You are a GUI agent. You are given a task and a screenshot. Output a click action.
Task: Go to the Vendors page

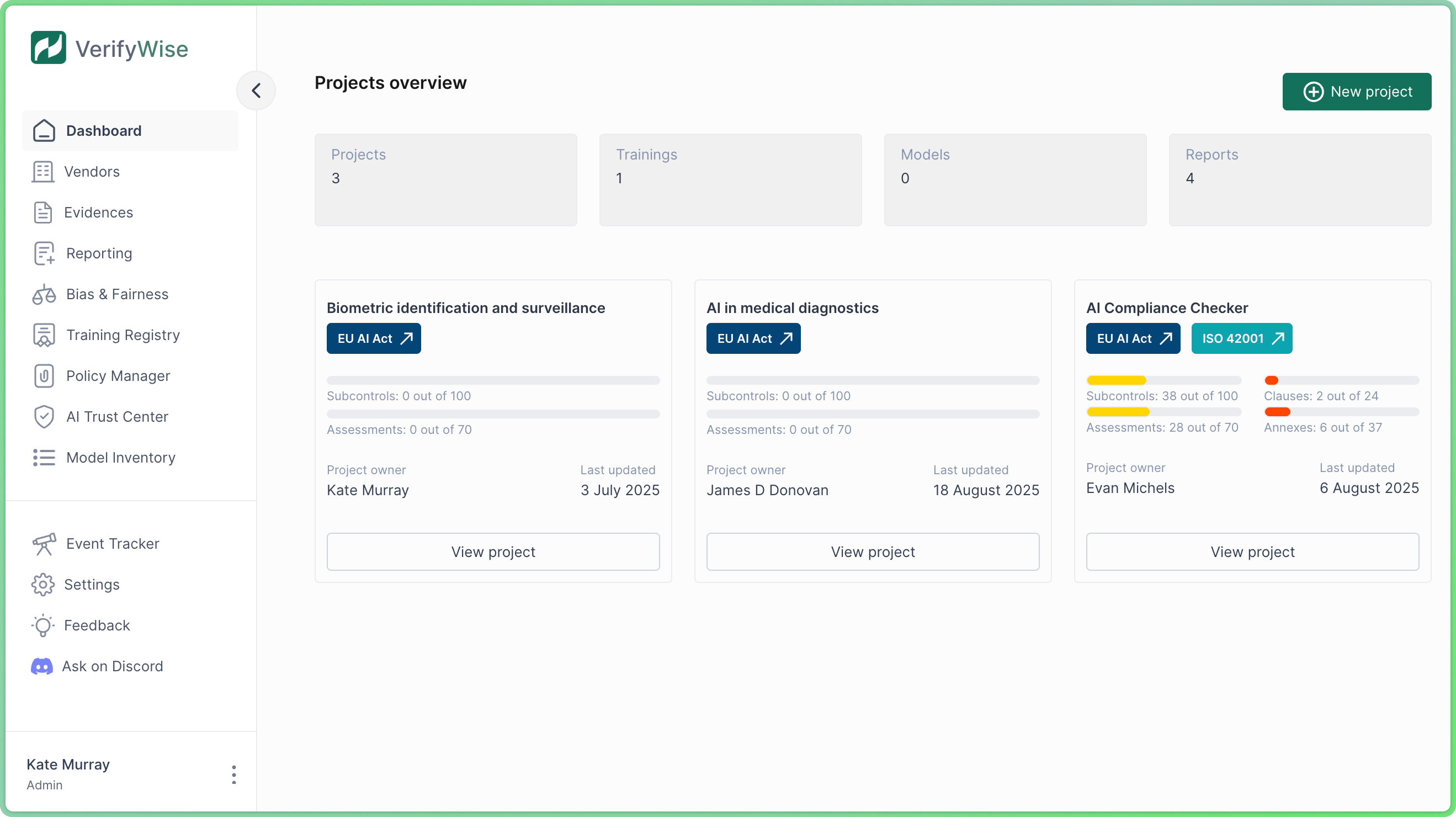coord(130,171)
